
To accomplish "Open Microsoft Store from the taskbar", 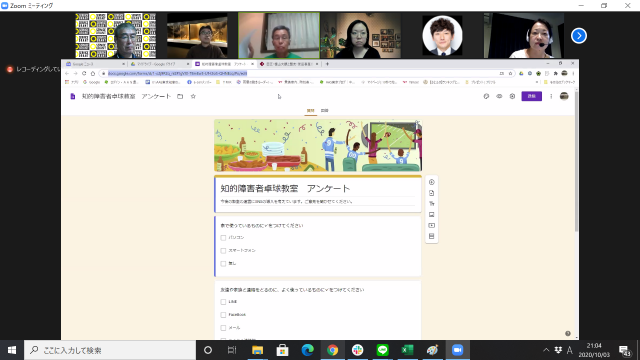I will (282, 350).
